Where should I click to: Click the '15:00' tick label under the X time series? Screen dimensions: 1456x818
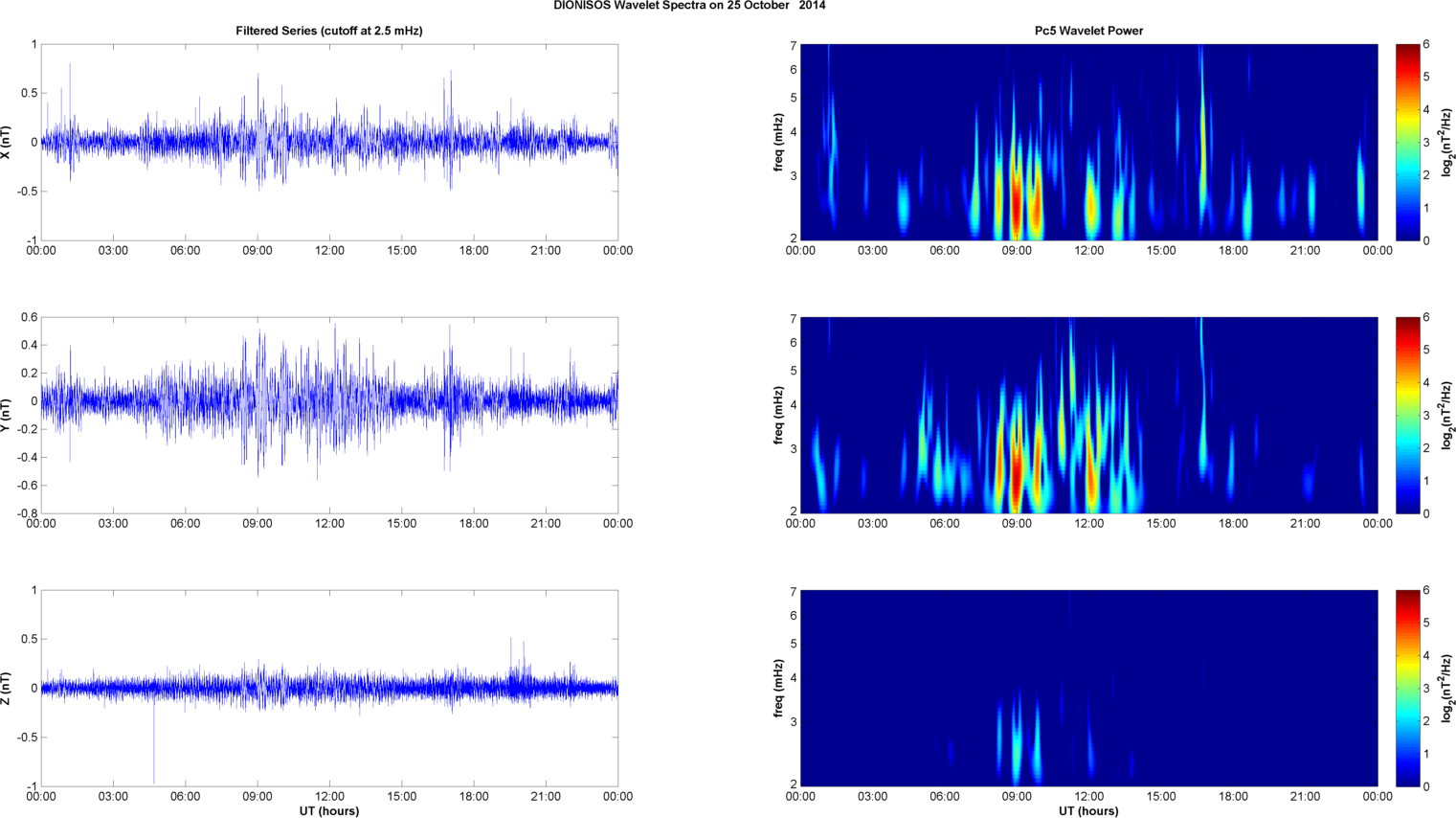(x=402, y=251)
